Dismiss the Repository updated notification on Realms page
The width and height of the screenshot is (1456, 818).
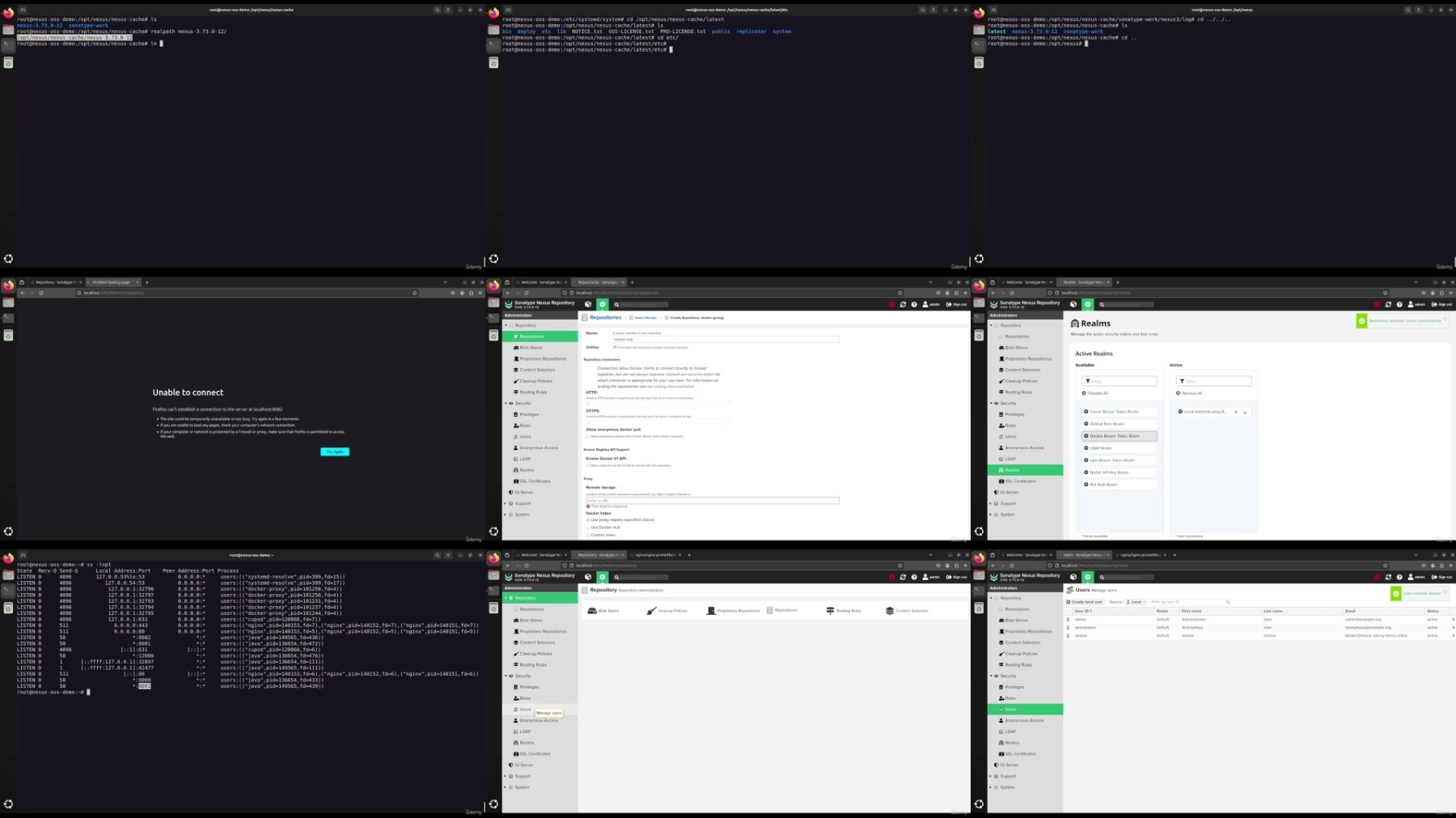1445,319
